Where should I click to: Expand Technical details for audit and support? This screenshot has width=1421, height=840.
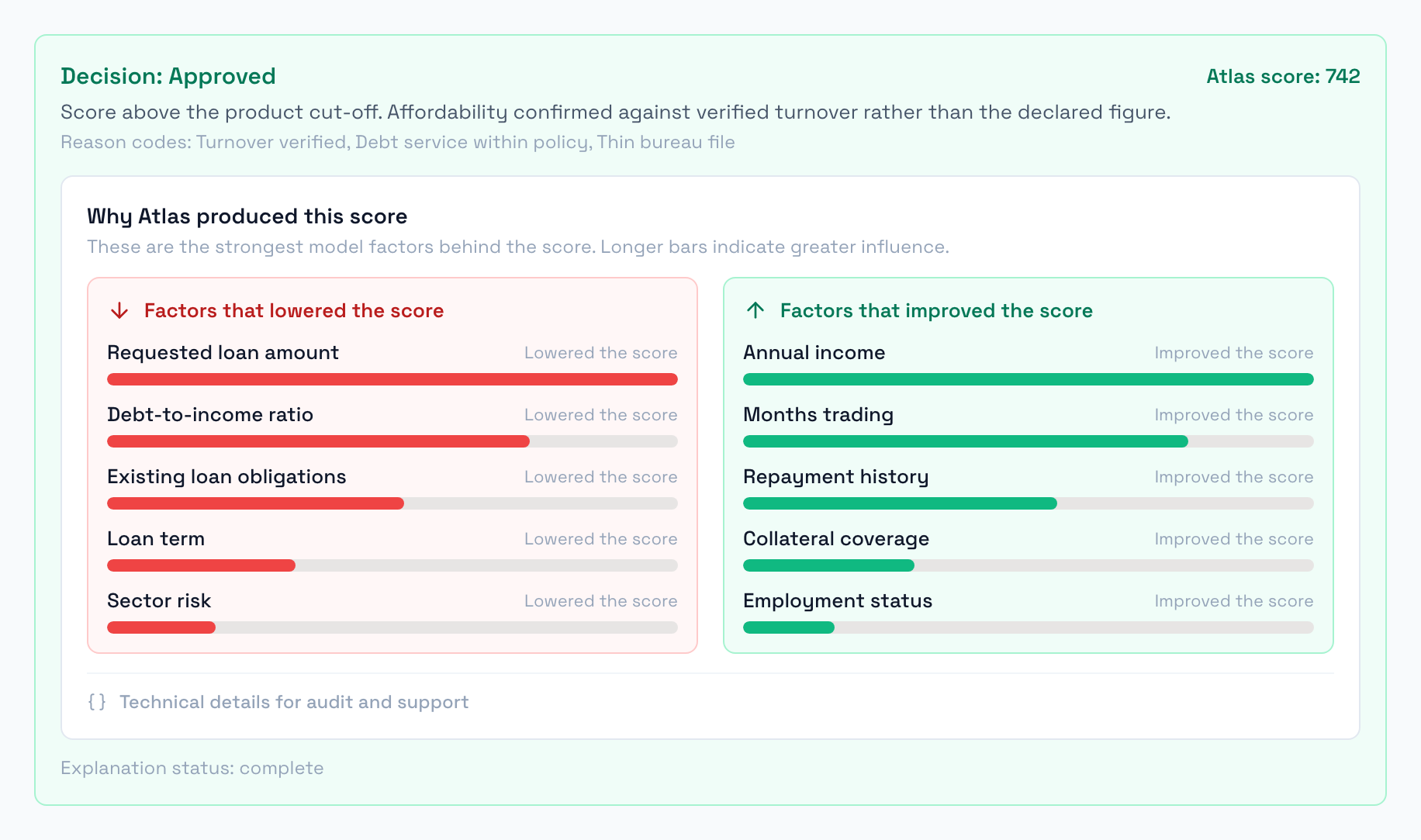278,702
